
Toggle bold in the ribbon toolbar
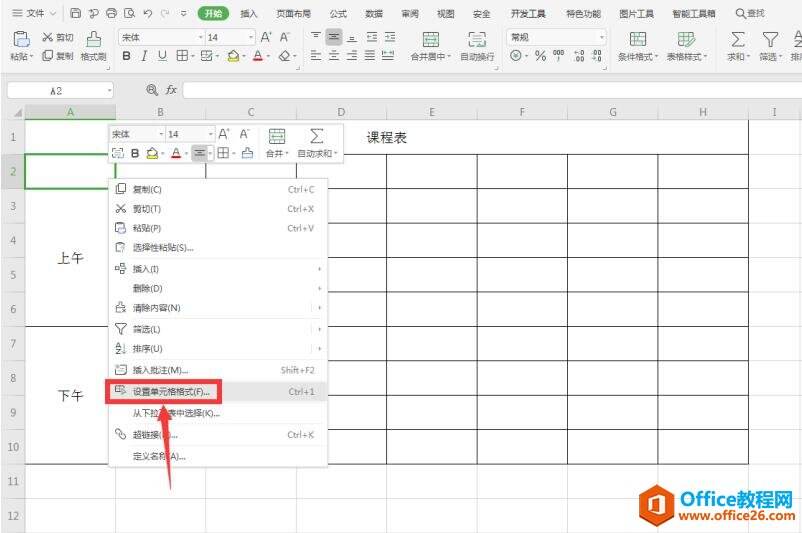(127, 56)
